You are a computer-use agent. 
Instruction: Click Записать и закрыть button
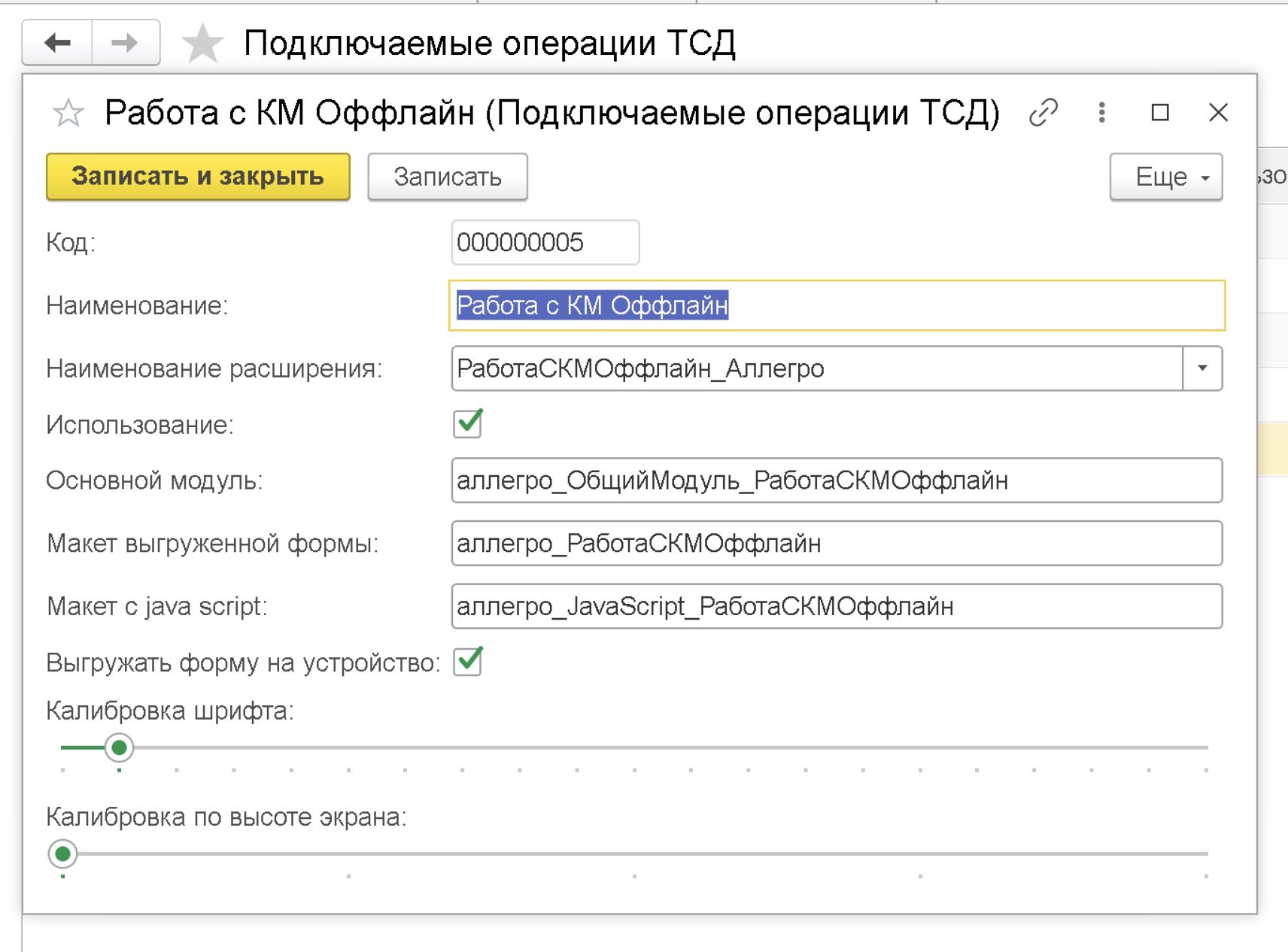click(x=198, y=177)
